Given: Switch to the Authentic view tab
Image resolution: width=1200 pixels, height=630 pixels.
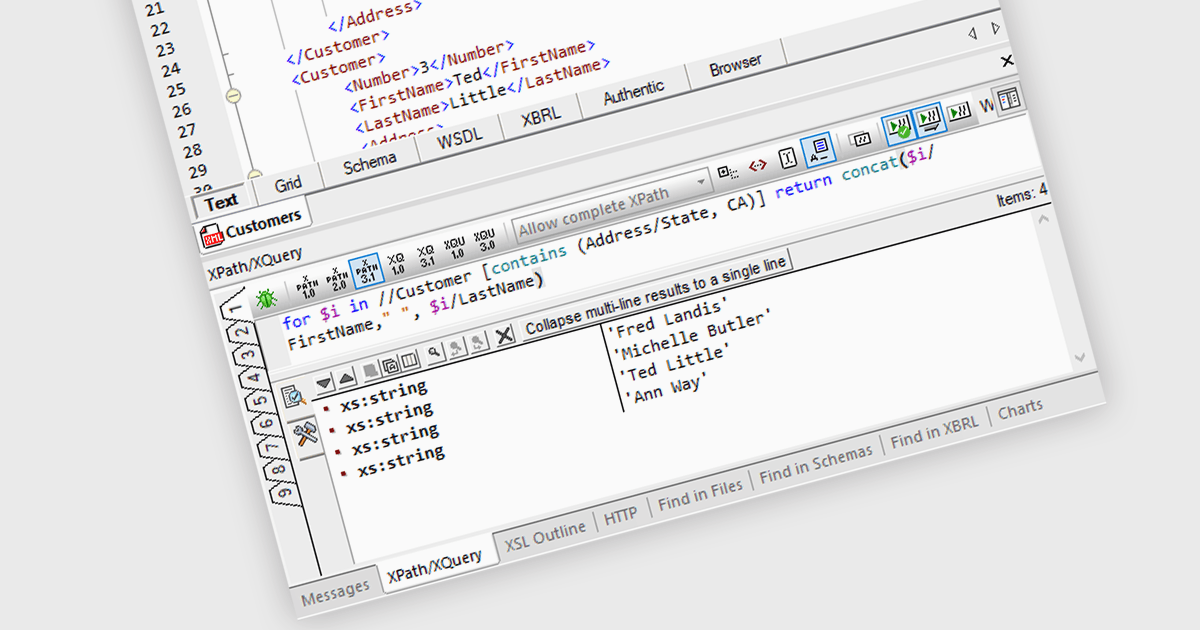Looking at the screenshot, I should coord(634,91).
